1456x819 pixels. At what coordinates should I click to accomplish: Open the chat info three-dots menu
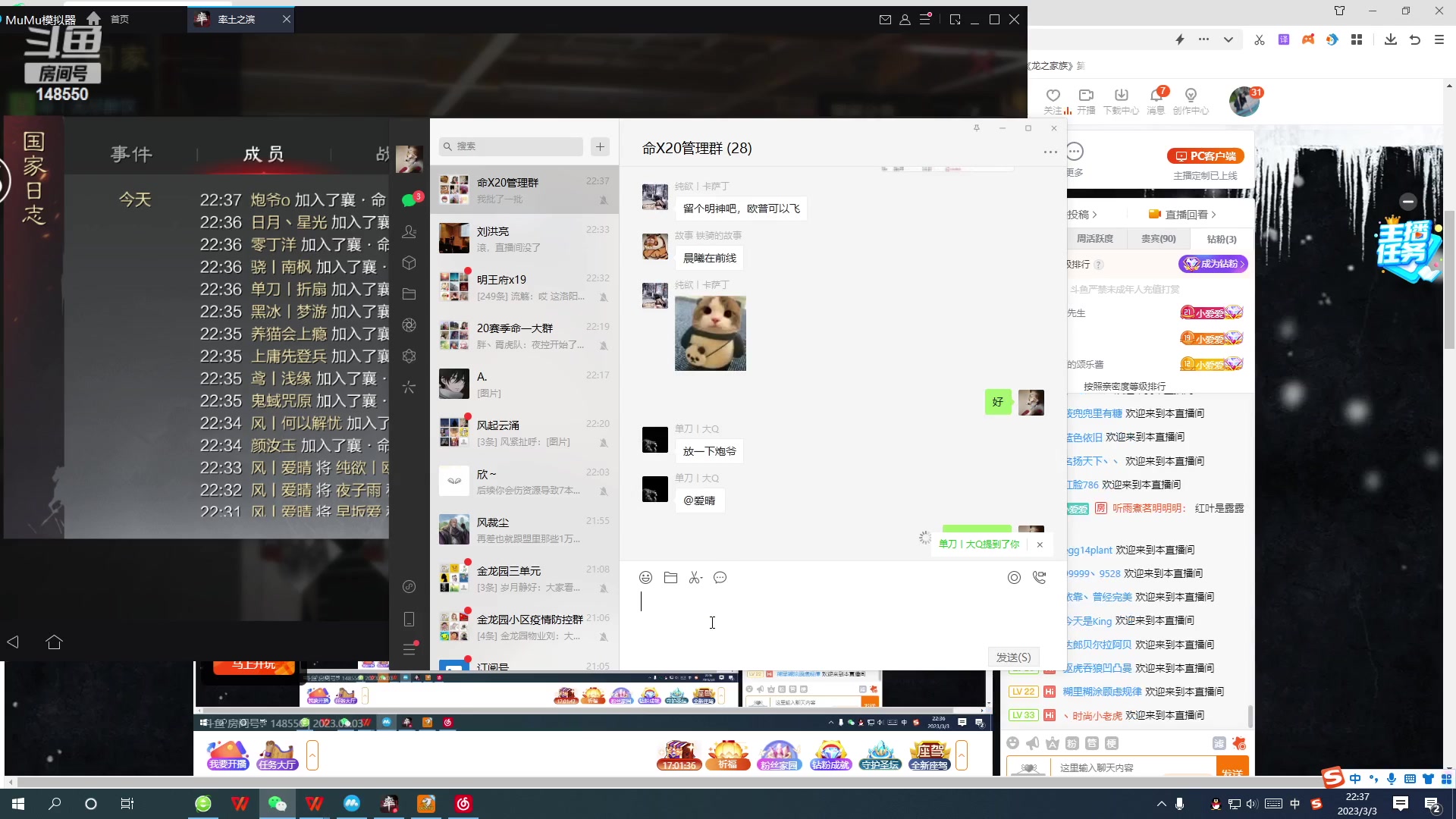(1050, 152)
